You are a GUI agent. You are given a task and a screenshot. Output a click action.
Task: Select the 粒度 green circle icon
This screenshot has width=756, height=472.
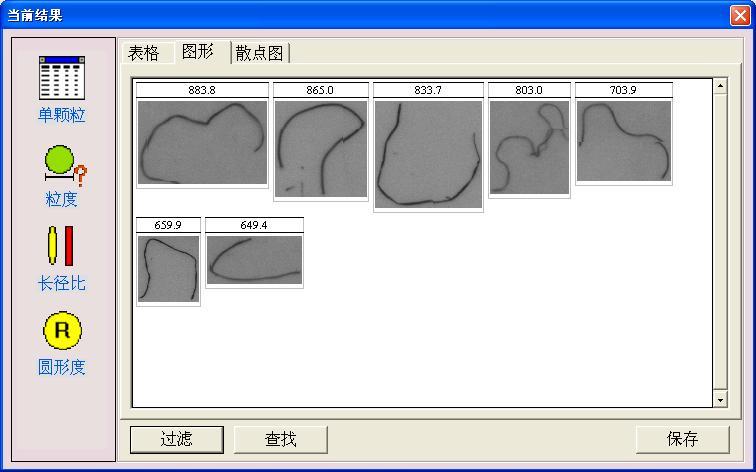66,166
